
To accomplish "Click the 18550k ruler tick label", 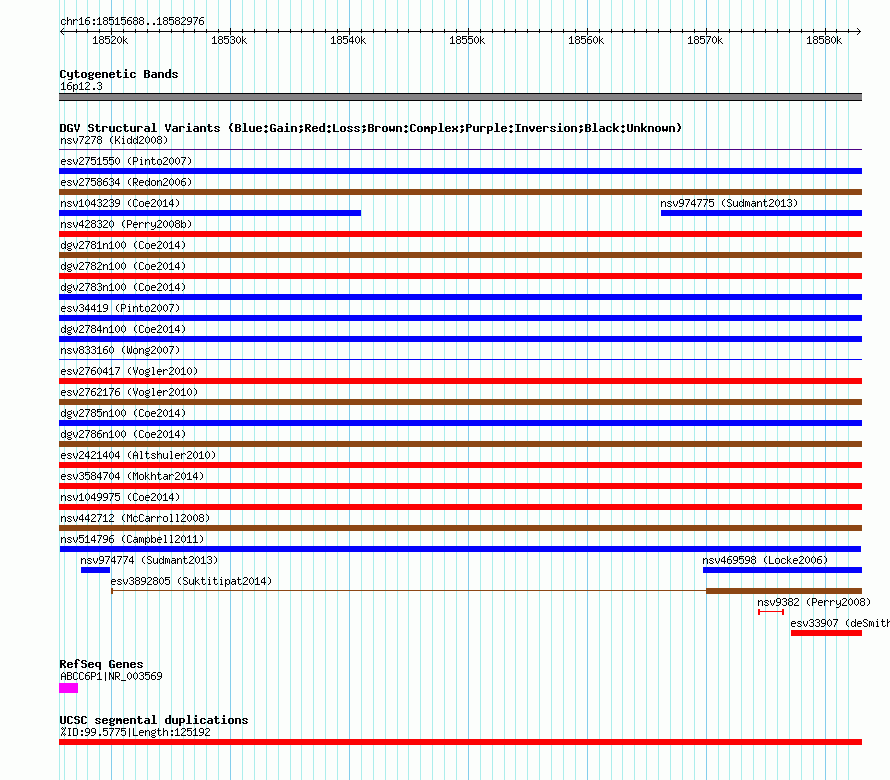I will [467, 40].
